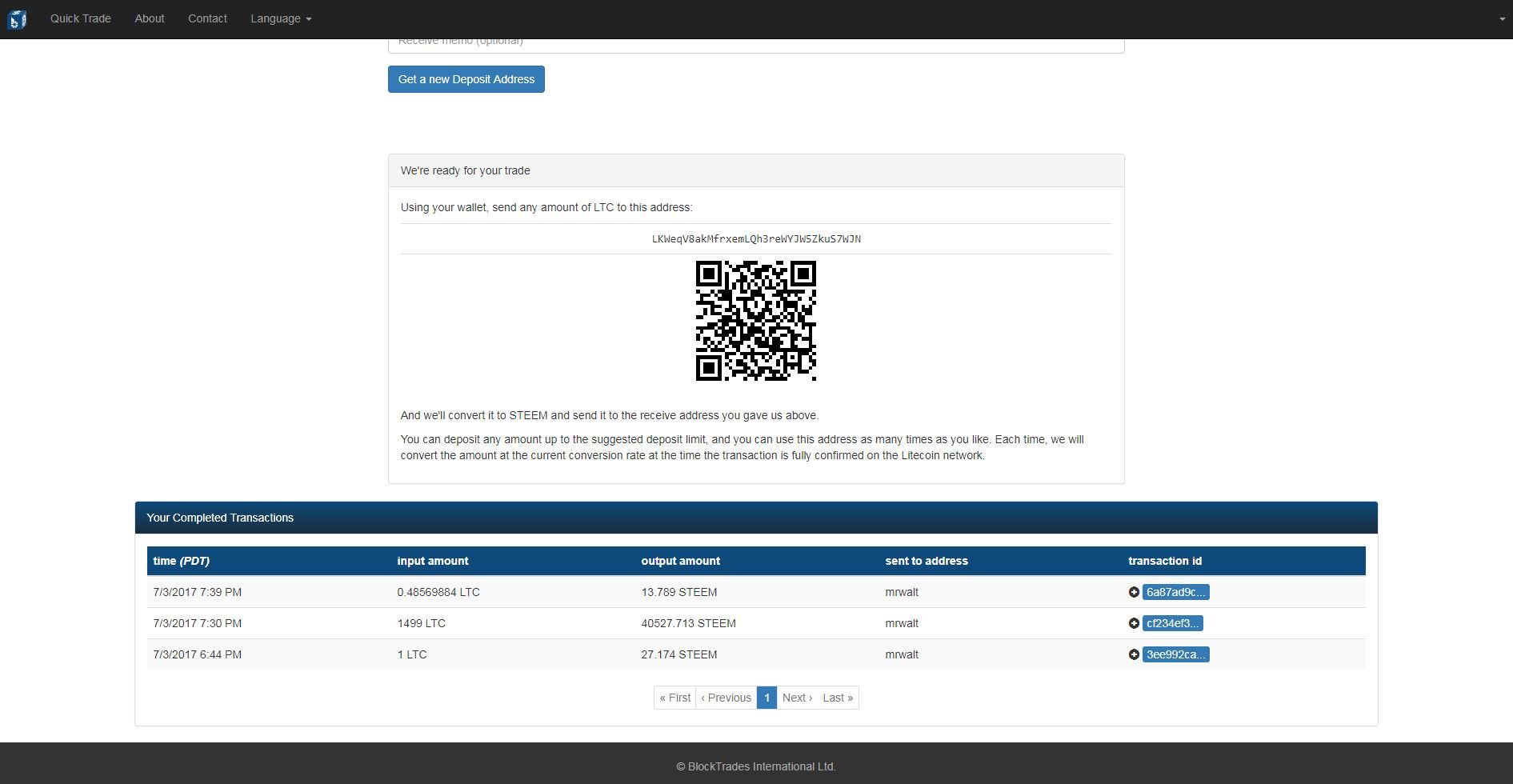Click the input amount column header

tap(433, 561)
